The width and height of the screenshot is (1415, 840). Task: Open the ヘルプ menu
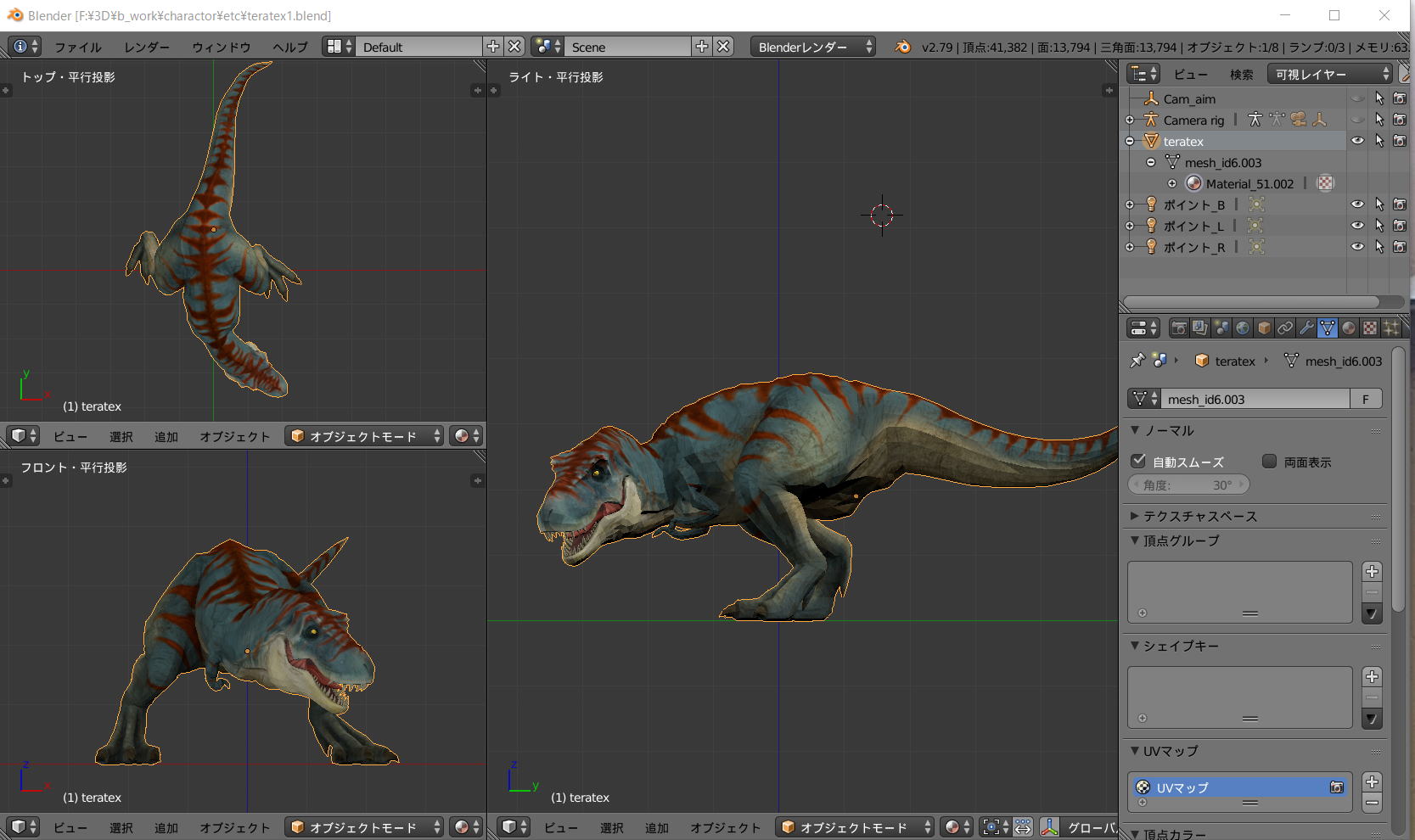coord(289,48)
